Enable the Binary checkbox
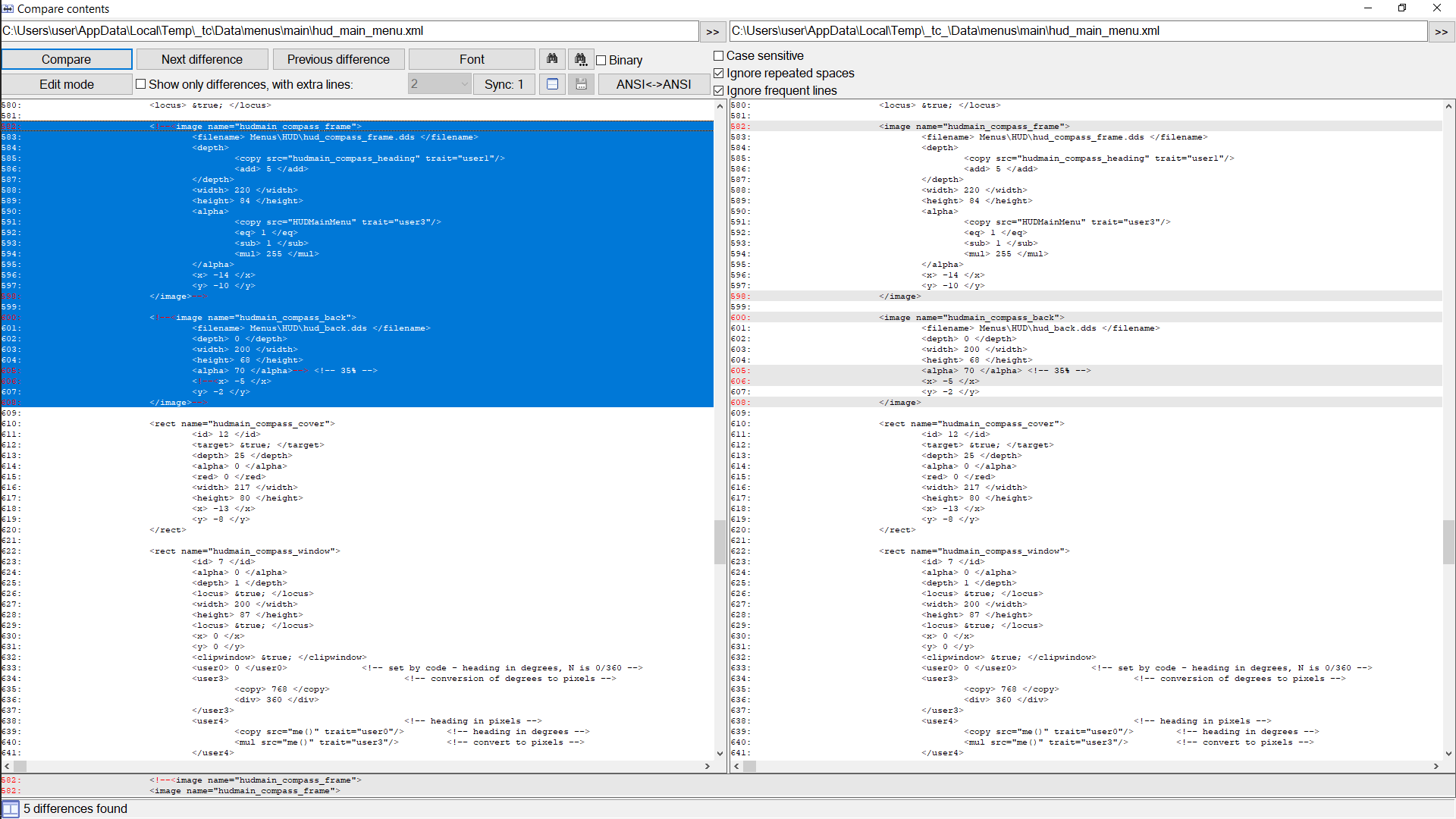The width and height of the screenshot is (1456, 819). 601,60
